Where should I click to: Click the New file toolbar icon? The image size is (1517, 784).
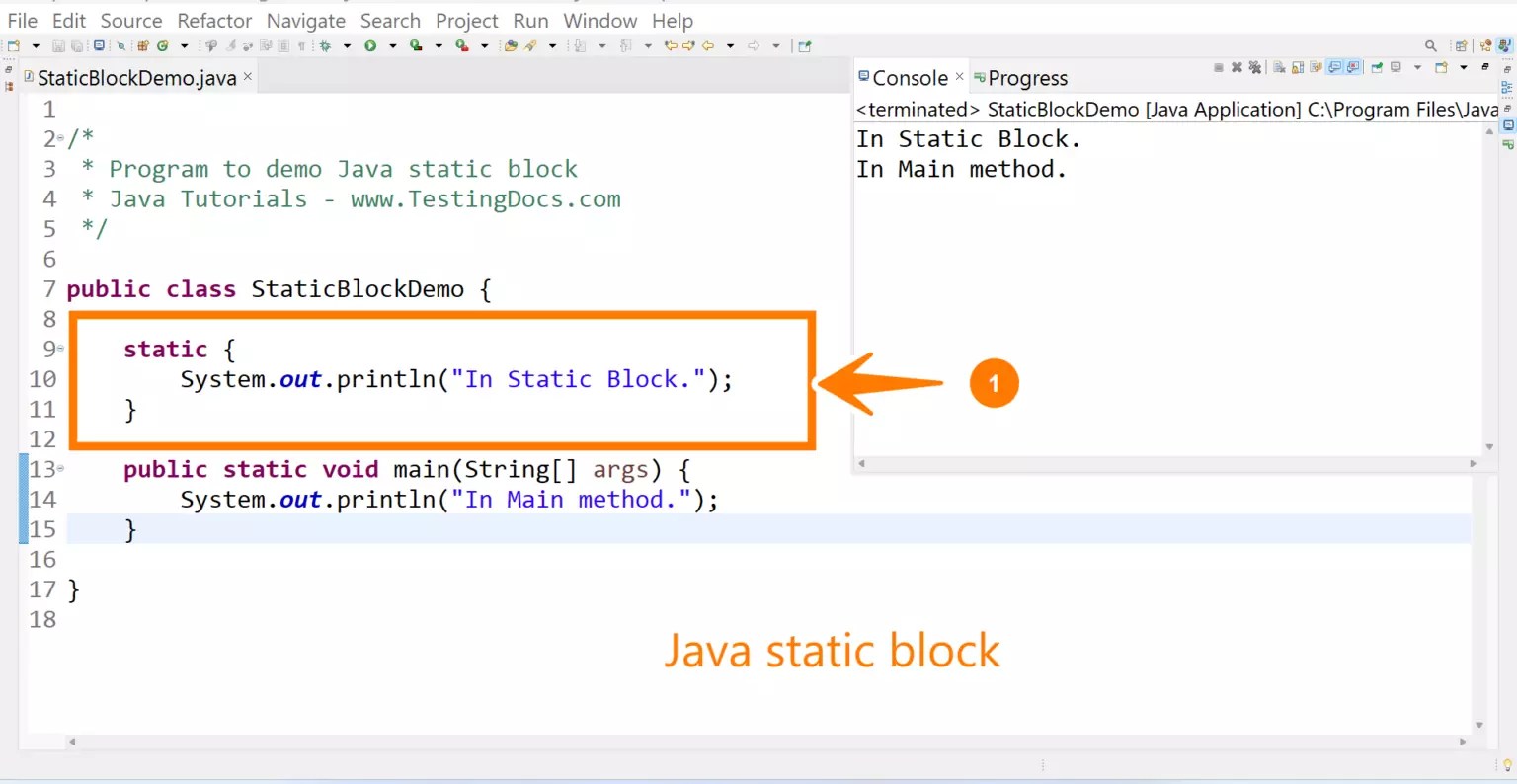click(13, 45)
